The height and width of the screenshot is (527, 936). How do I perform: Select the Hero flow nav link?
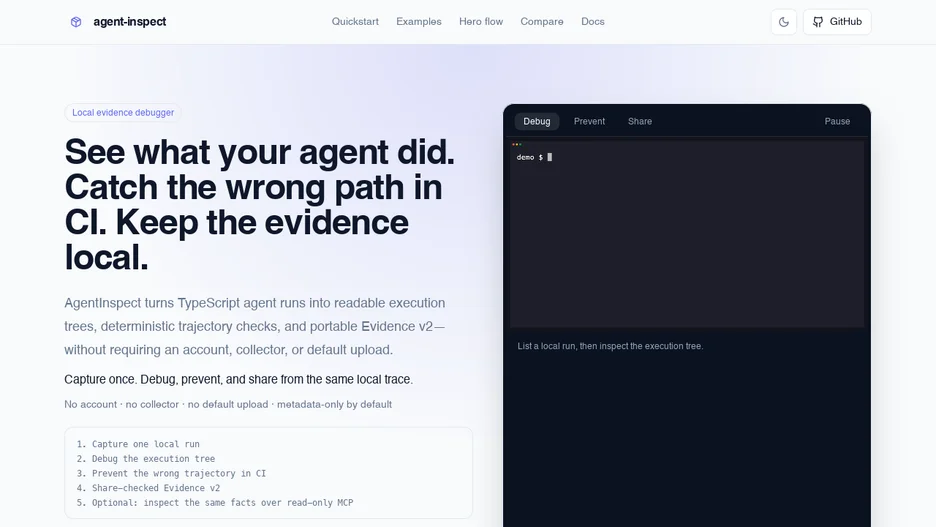481,21
